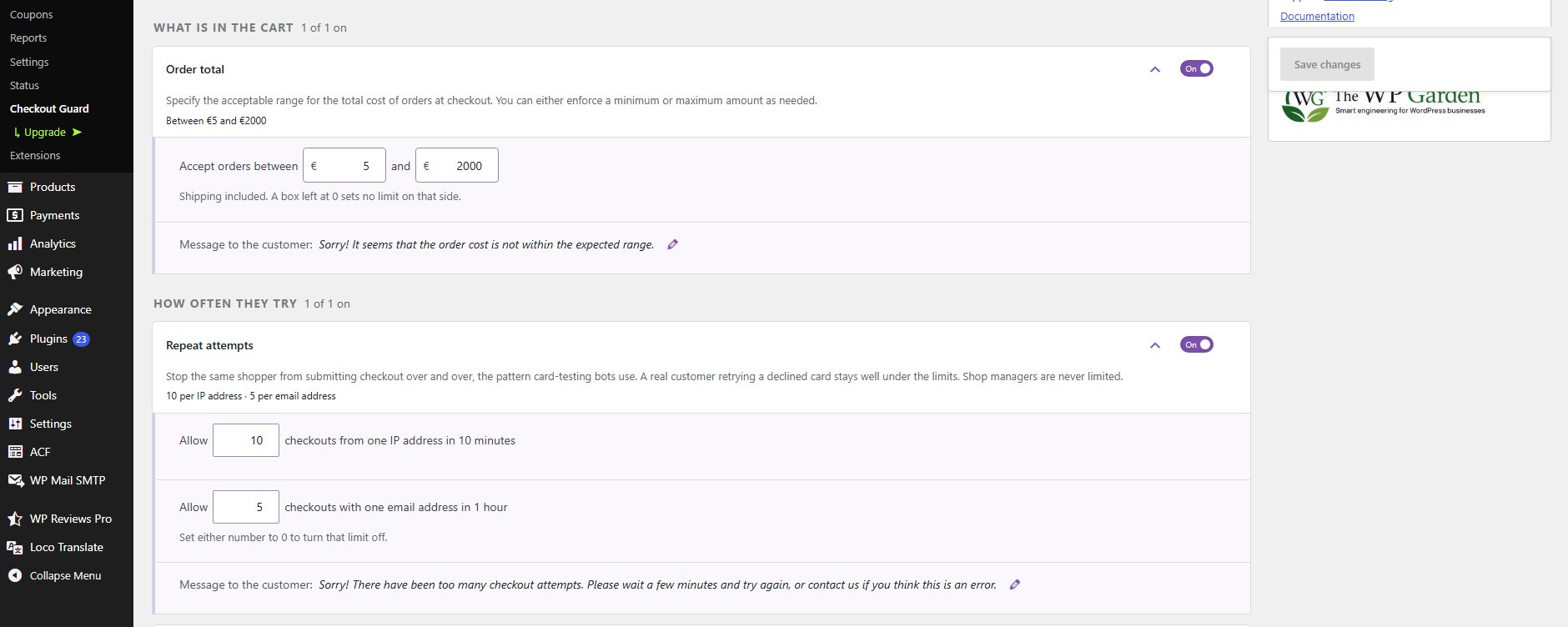Toggle the Repeat attempts rule off

point(1197,344)
